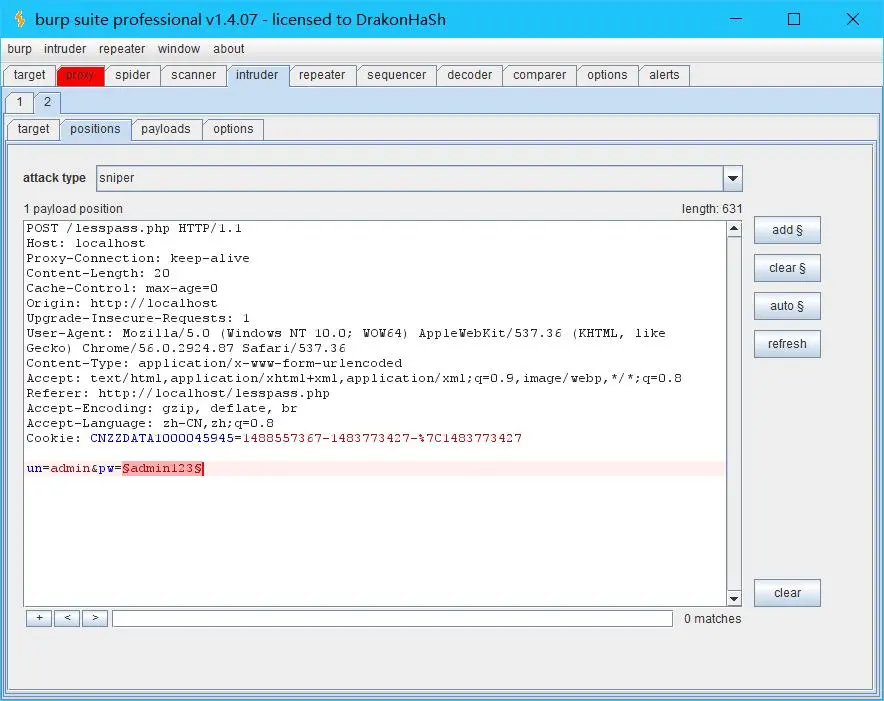
Task: Click the add § button
Action: click(787, 230)
